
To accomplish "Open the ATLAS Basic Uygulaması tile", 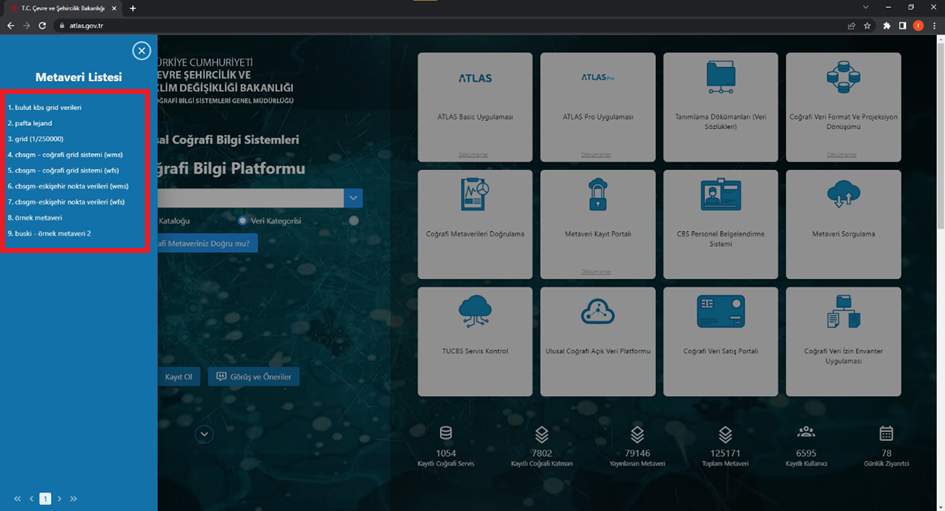I will pyautogui.click(x=475, y=107).
